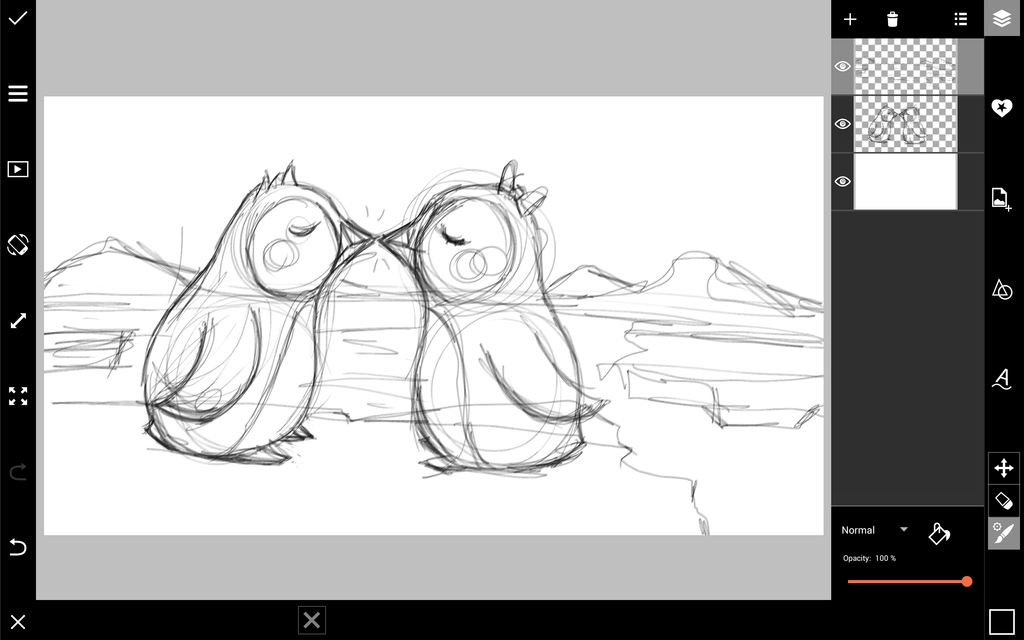Open the hamburger menu
This screenshot has height=640, width=1024.
pyautogui.click(x=18, y=93)
